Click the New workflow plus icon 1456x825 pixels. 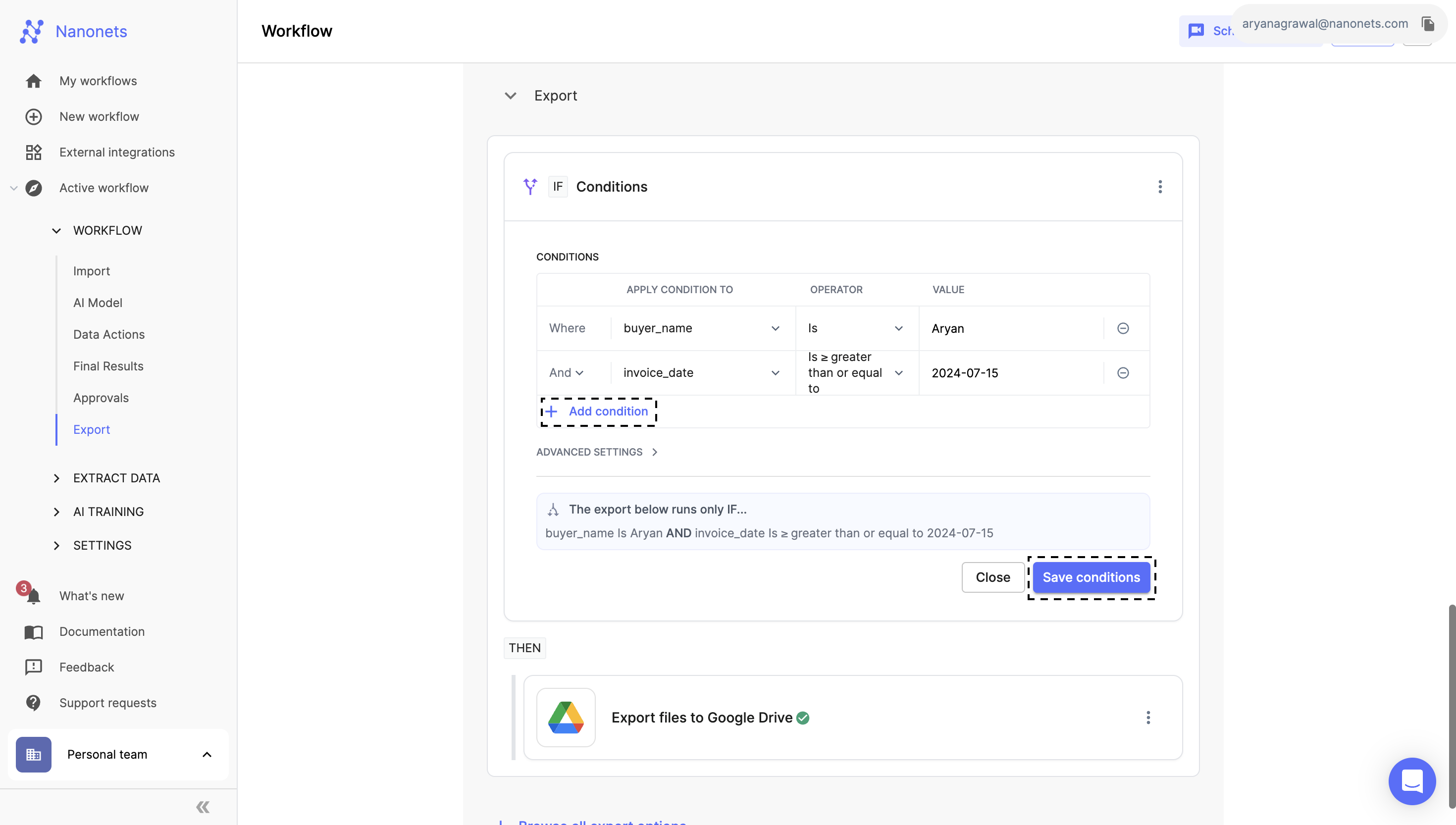coord(33,117)
